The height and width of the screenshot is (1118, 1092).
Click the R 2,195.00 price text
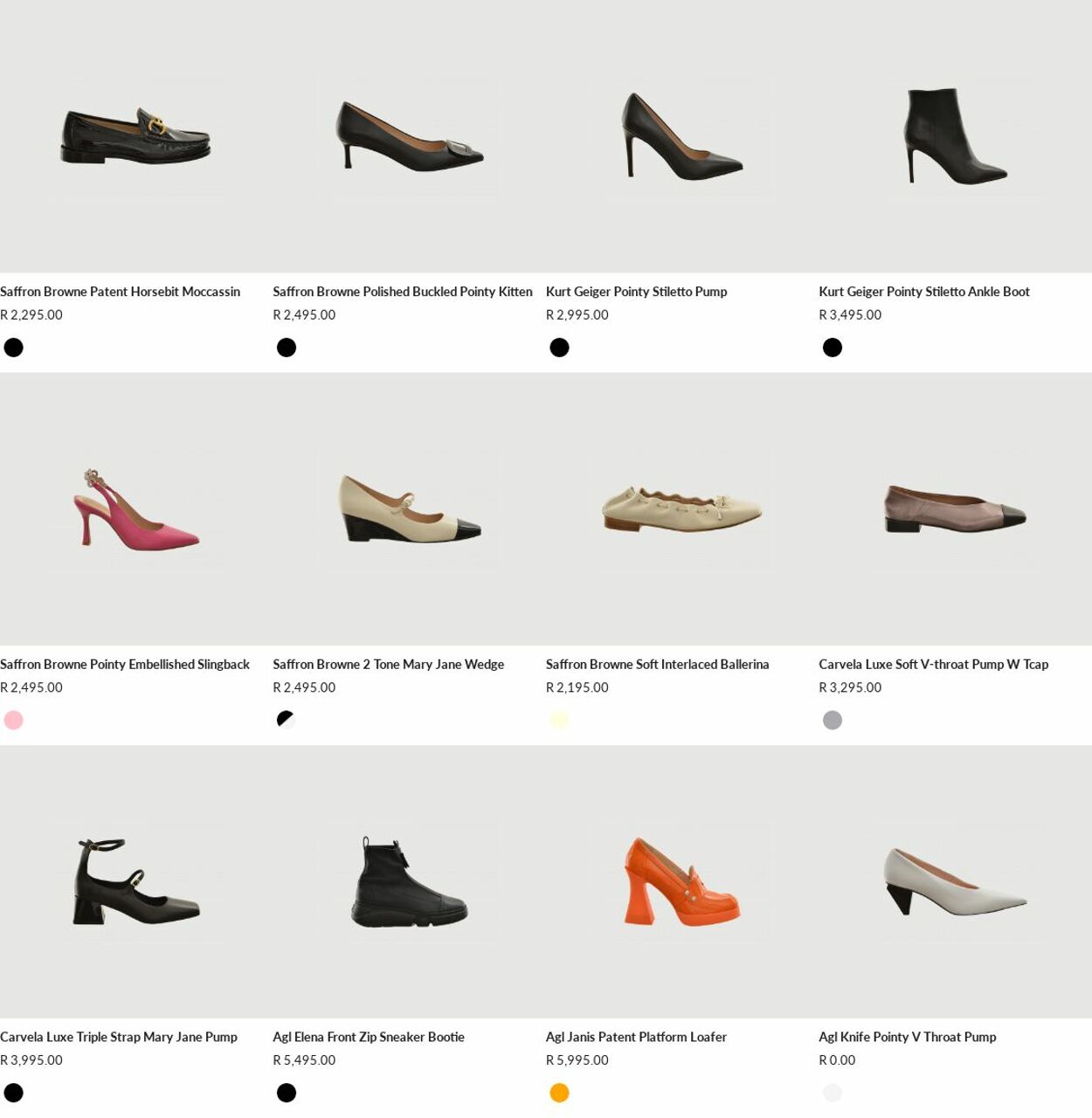577,688
